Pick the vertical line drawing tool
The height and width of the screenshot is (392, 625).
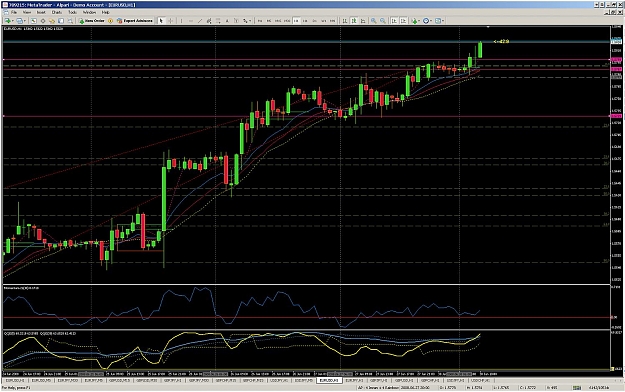tap(182, 21)
